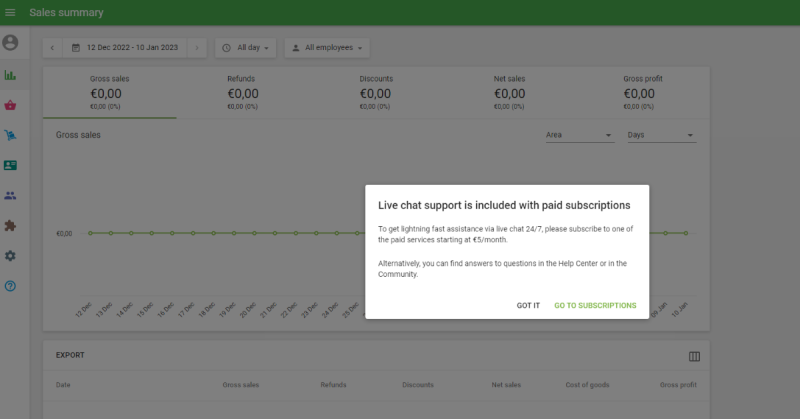Image resolution: width=800 pixels, height=419 pixels.
Task: Select the Gross sales summary tab
Action: pyautogui.click(x=110, y=92)
